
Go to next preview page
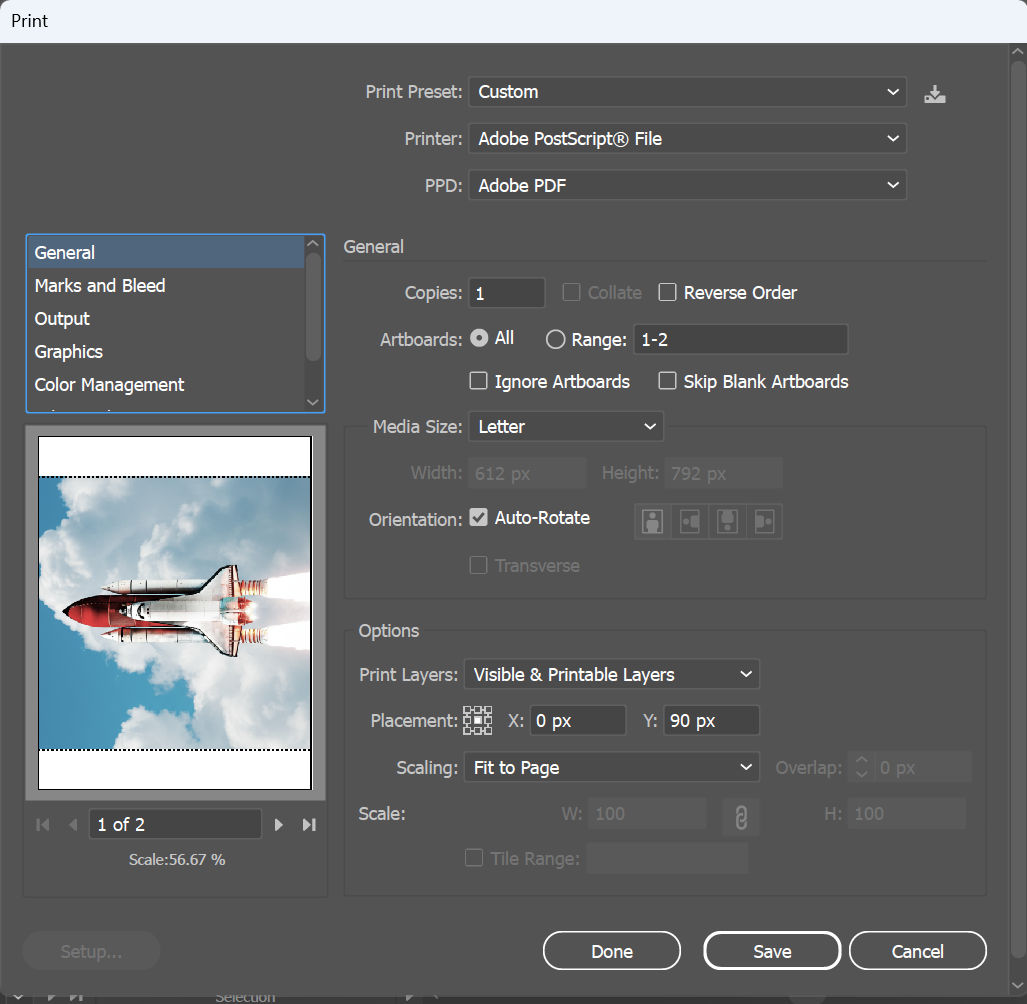click(278, 825)
